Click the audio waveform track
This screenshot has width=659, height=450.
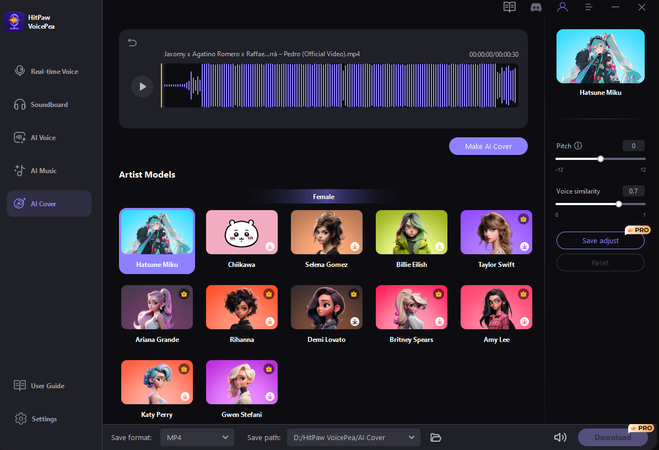340,86
